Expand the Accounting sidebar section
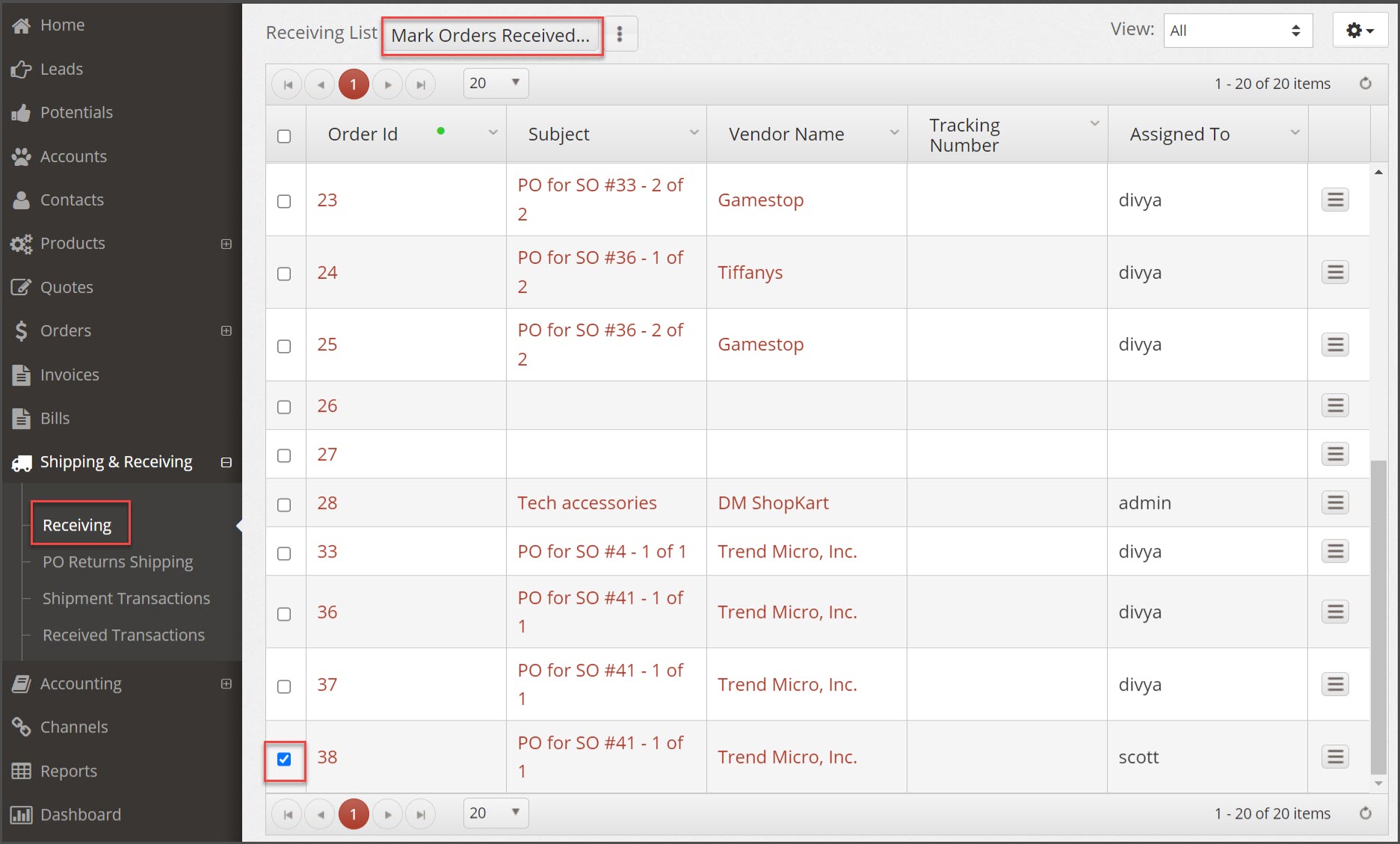The image size is (1400, 844). pyautogui.click(x=226, y=683)
